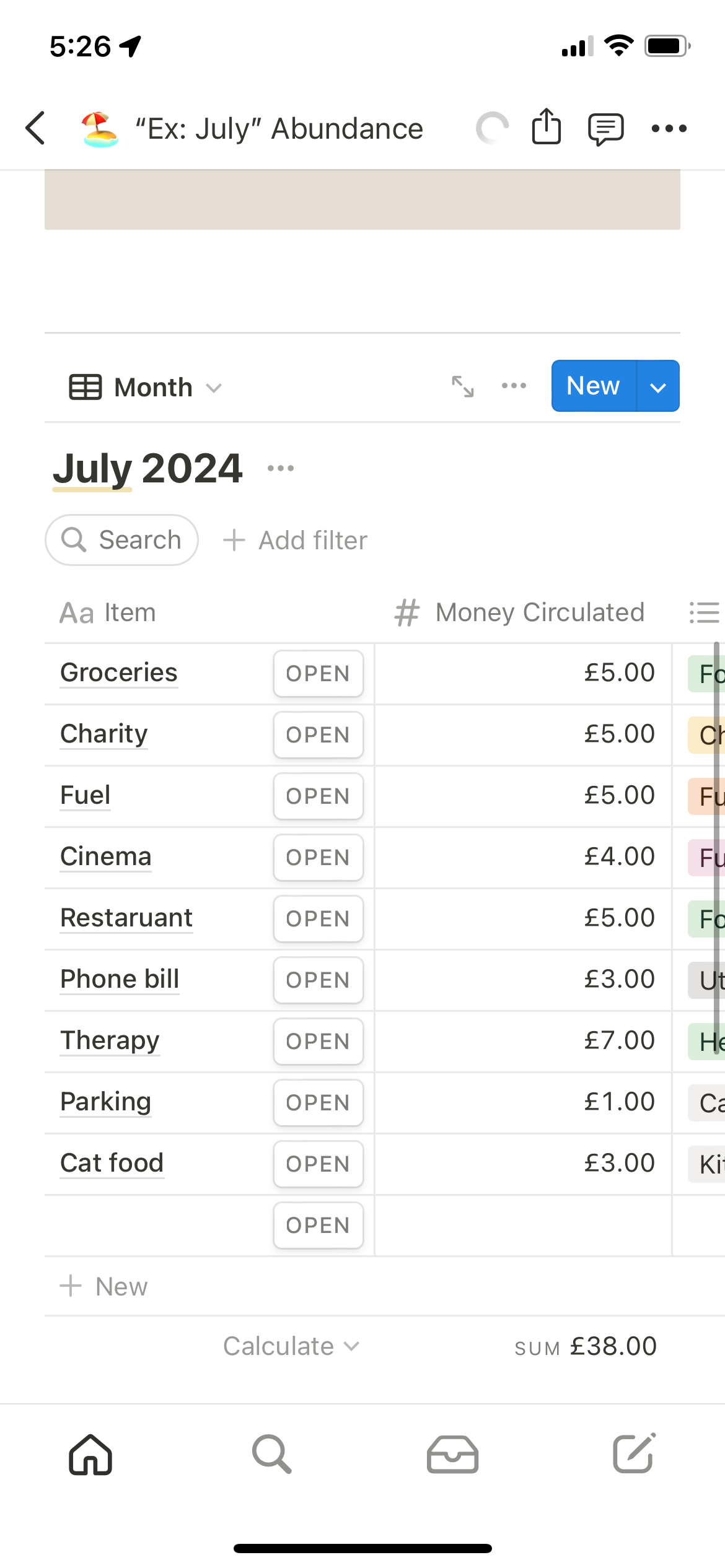Tap Add filter above the table
725x1568 pixels.
pos(295,540)
